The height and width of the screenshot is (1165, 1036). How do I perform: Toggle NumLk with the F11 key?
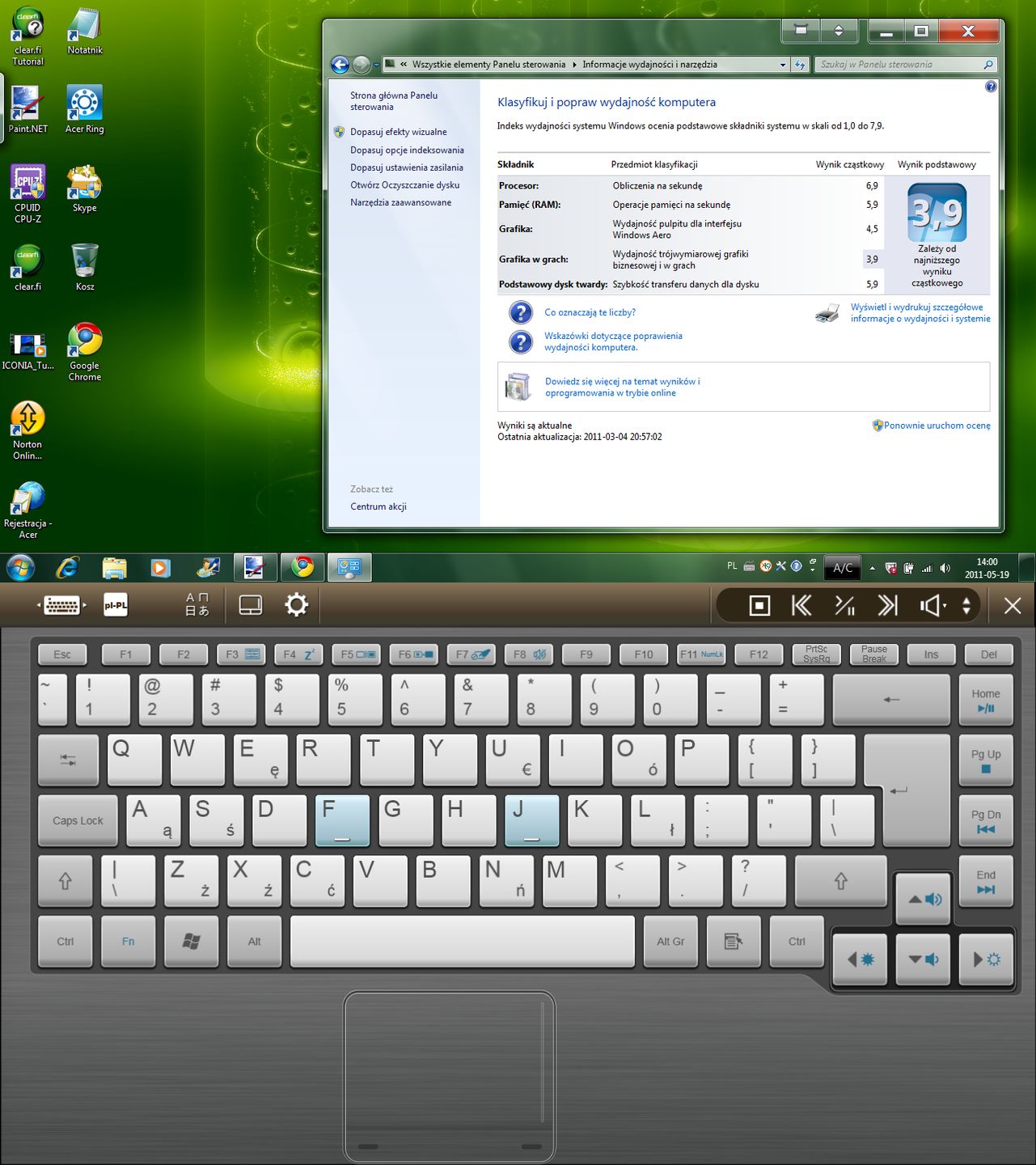pyautogui.click(x=701, y=654)
